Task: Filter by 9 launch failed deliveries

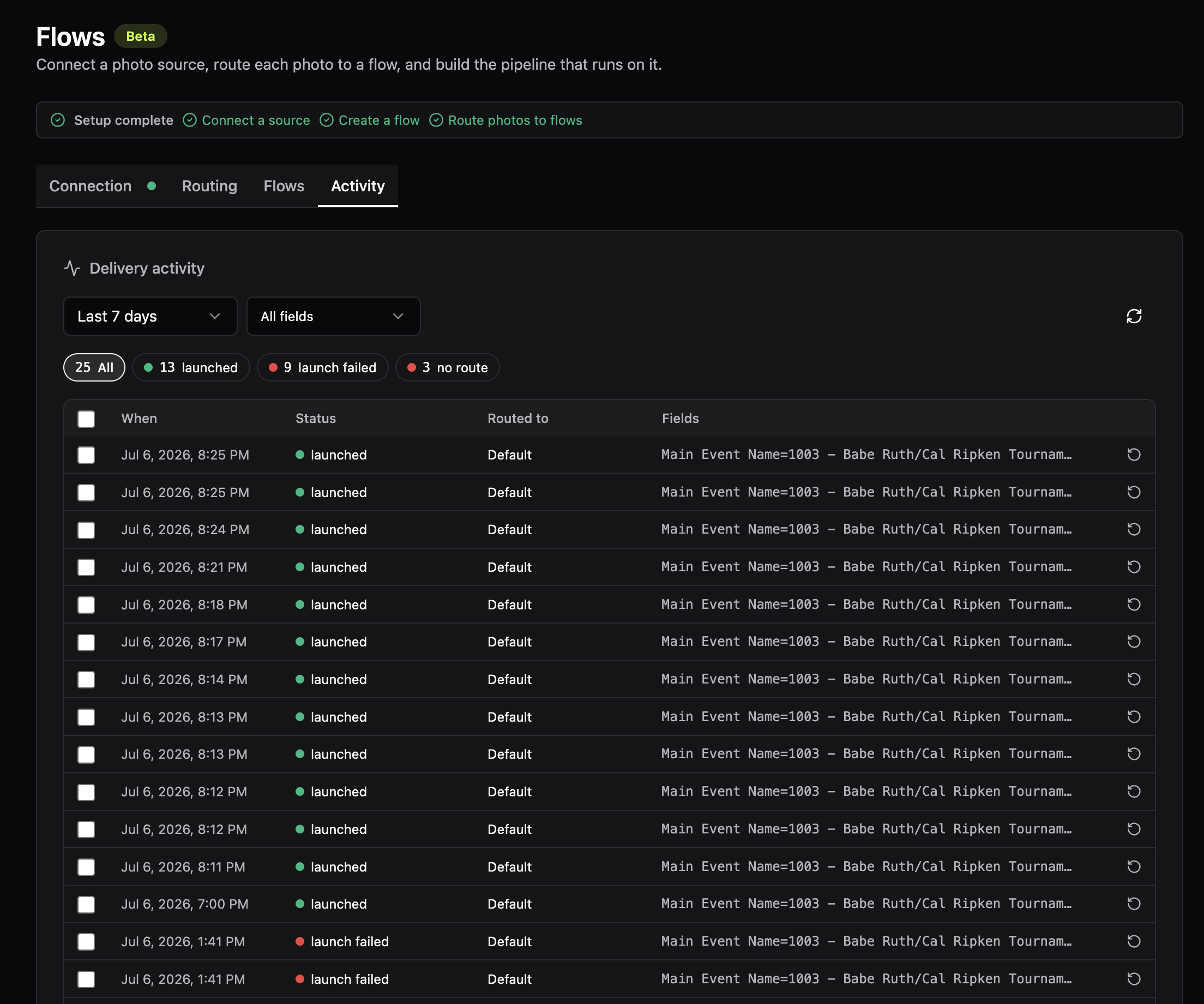Action: pos(323,367)
